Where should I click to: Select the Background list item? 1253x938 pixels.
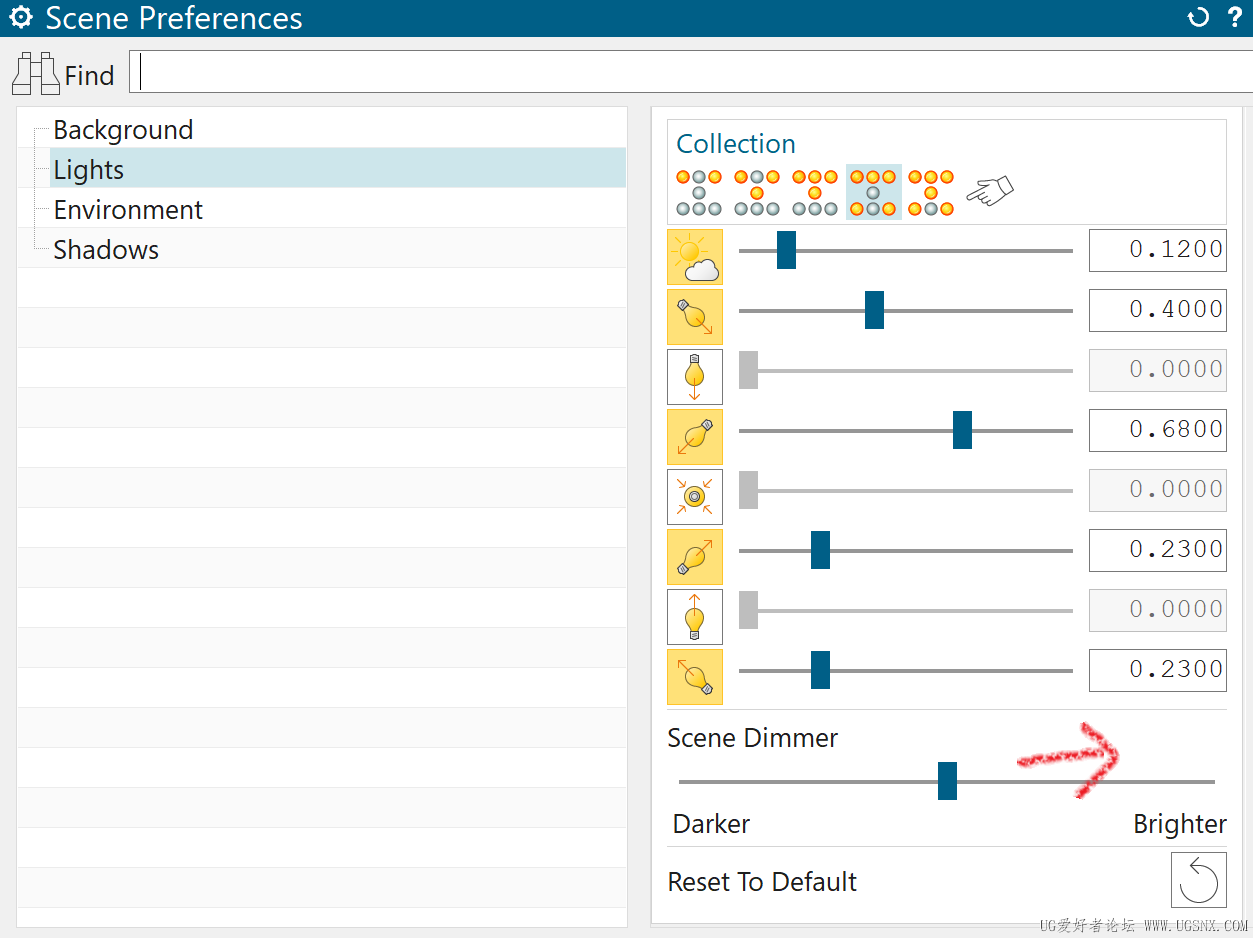point(123,129)
